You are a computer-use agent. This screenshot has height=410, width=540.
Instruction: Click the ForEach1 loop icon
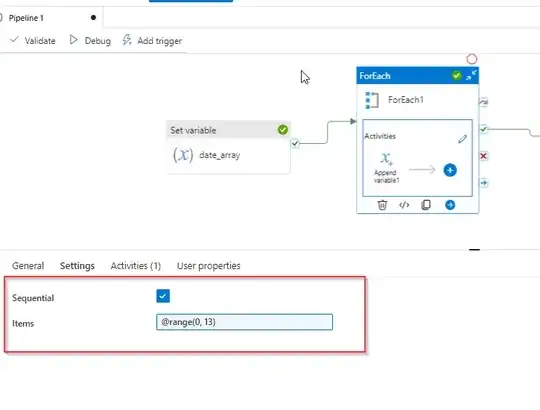coord(372,101)
